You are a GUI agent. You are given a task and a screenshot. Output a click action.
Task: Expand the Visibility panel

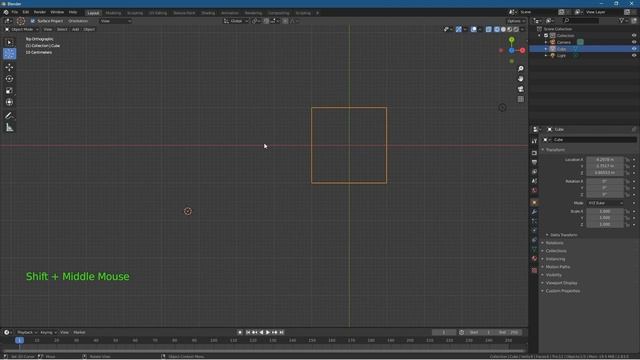pyautogui.click(x=553, y=275)
